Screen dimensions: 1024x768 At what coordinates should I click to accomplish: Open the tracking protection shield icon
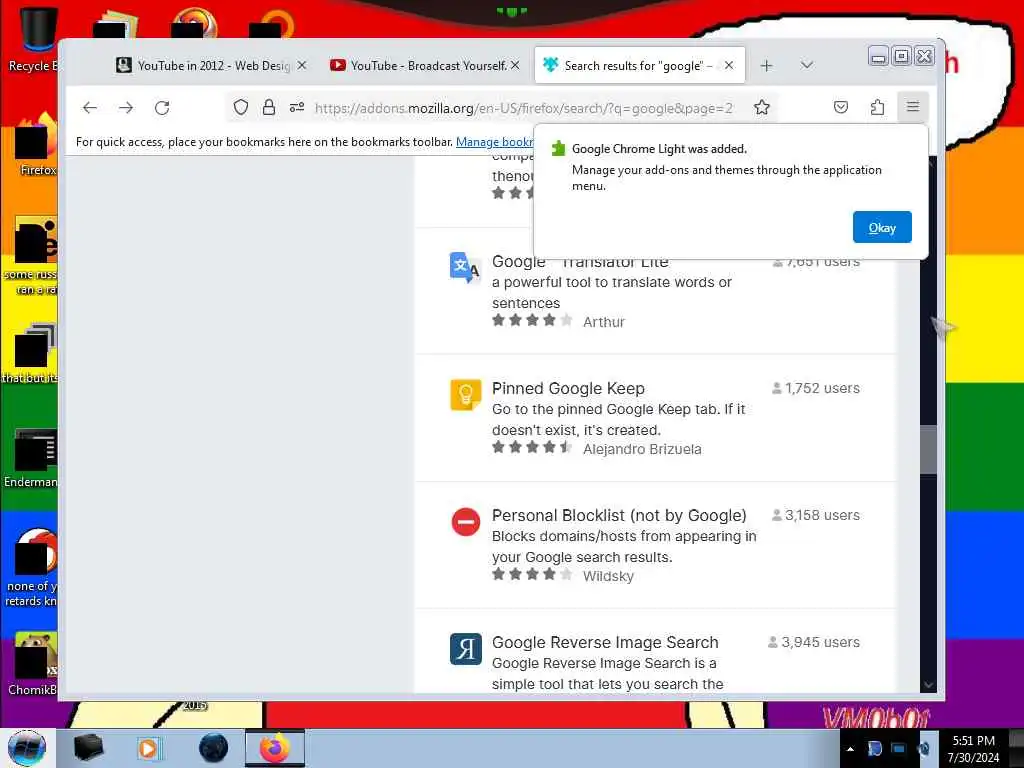241,107
